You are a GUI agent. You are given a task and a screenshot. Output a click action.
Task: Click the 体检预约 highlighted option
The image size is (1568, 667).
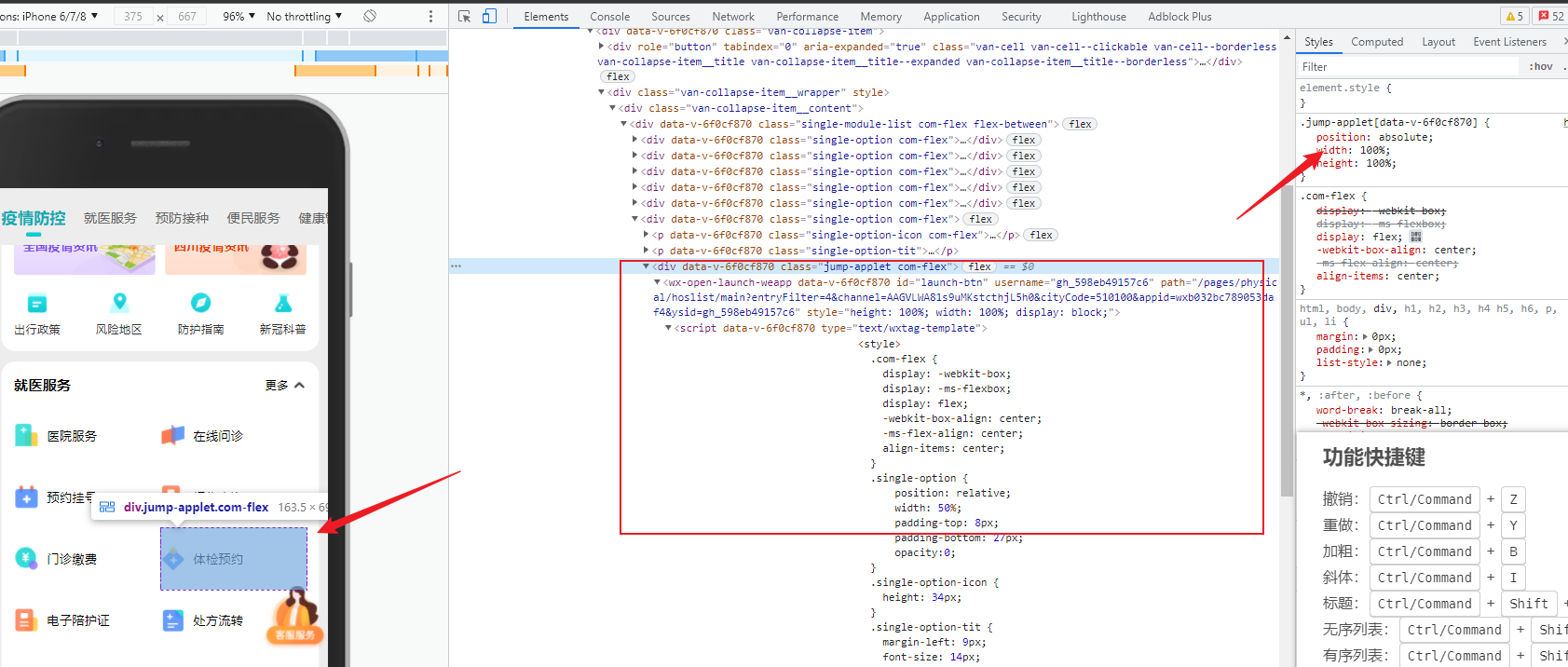point(234,559)
